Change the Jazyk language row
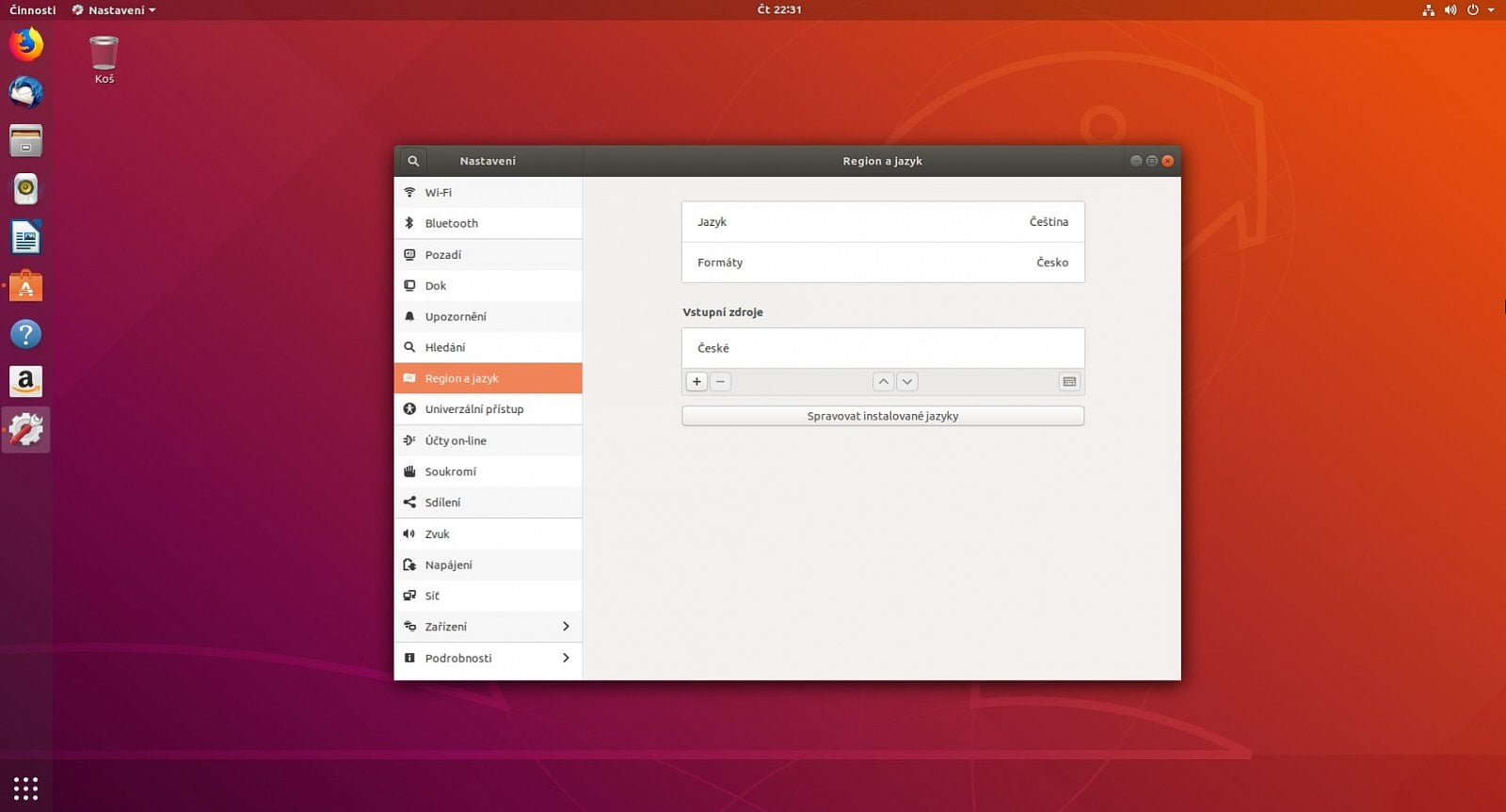Image resolution: width=1506 pixels, height=812 pixels. (883, 222)
